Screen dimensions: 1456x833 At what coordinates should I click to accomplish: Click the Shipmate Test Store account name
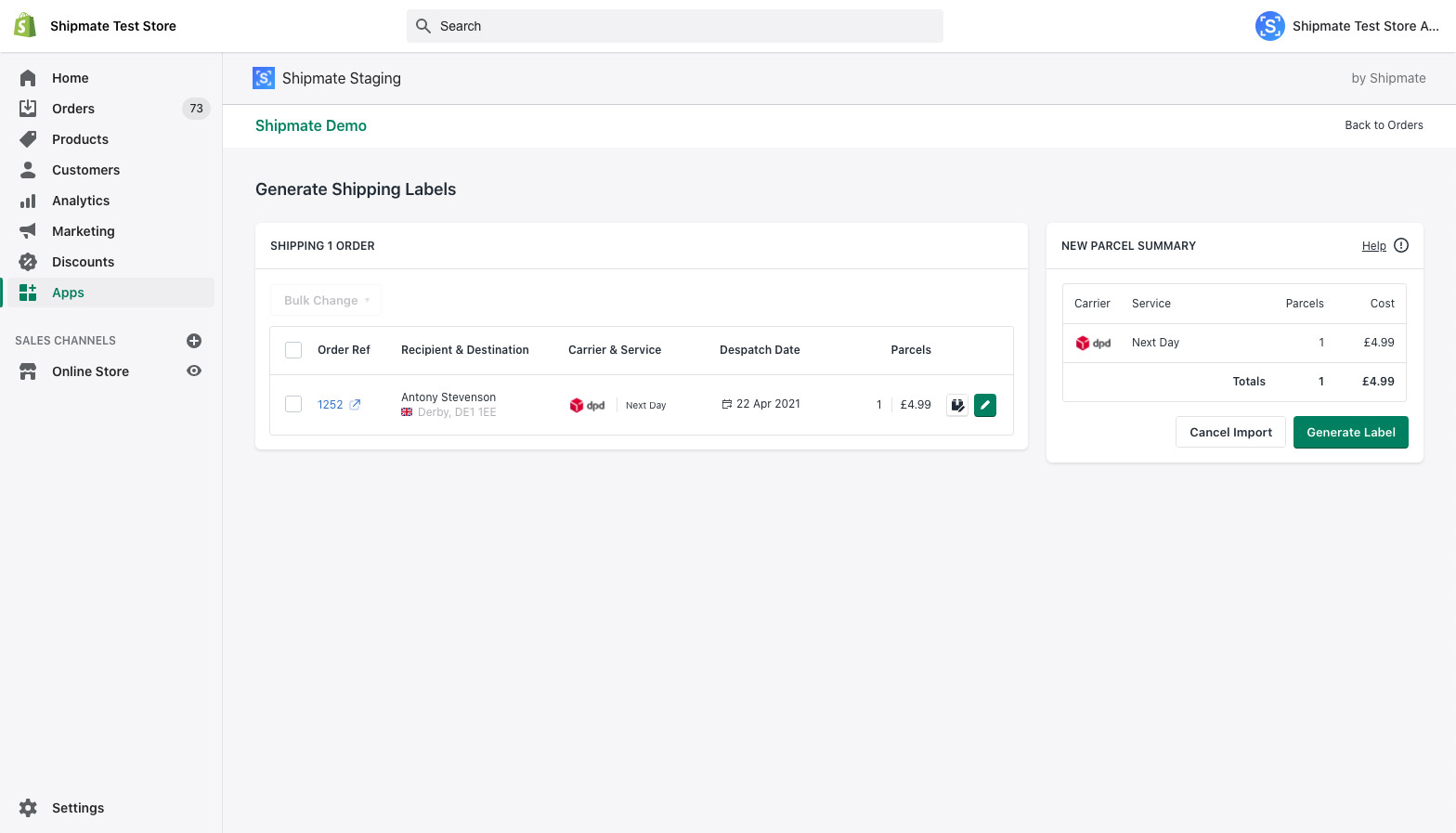pos(1366,26)
